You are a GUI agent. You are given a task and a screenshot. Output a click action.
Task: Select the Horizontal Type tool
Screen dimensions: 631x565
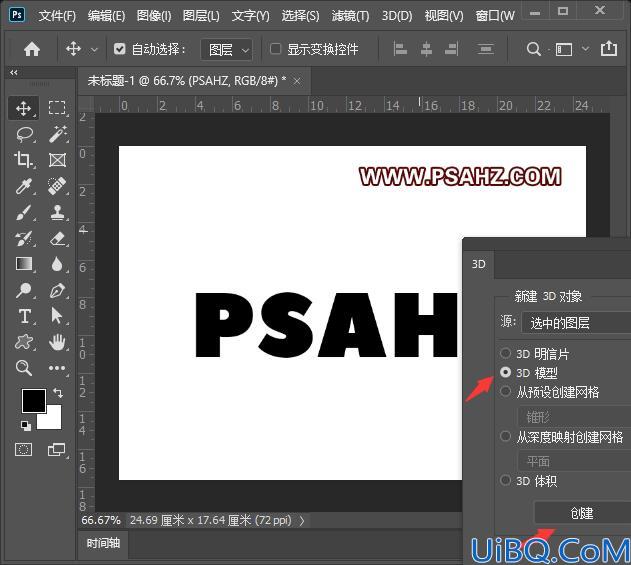click(x=25, y=316)
